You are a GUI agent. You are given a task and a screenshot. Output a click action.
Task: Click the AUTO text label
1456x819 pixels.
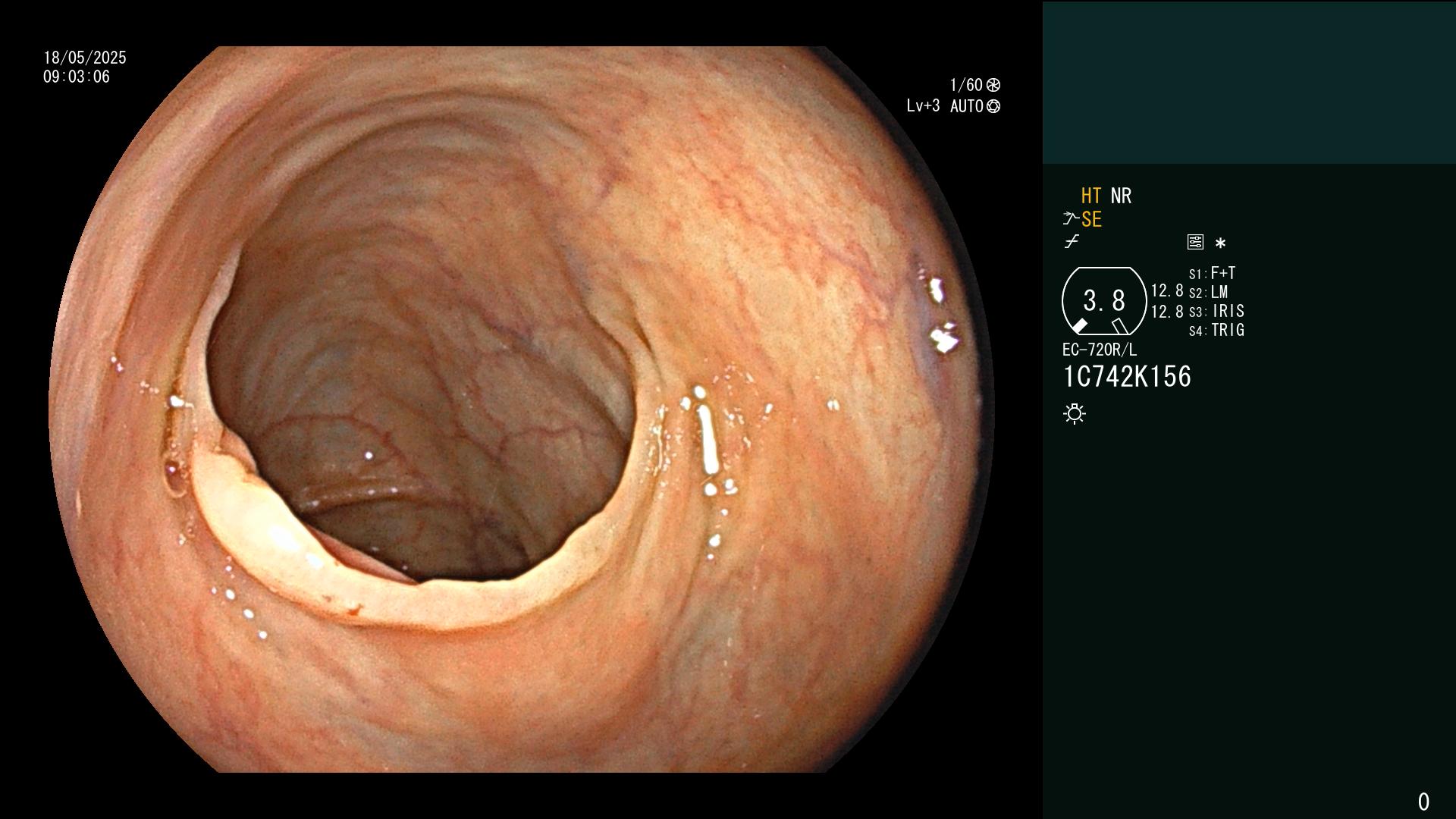967,106
